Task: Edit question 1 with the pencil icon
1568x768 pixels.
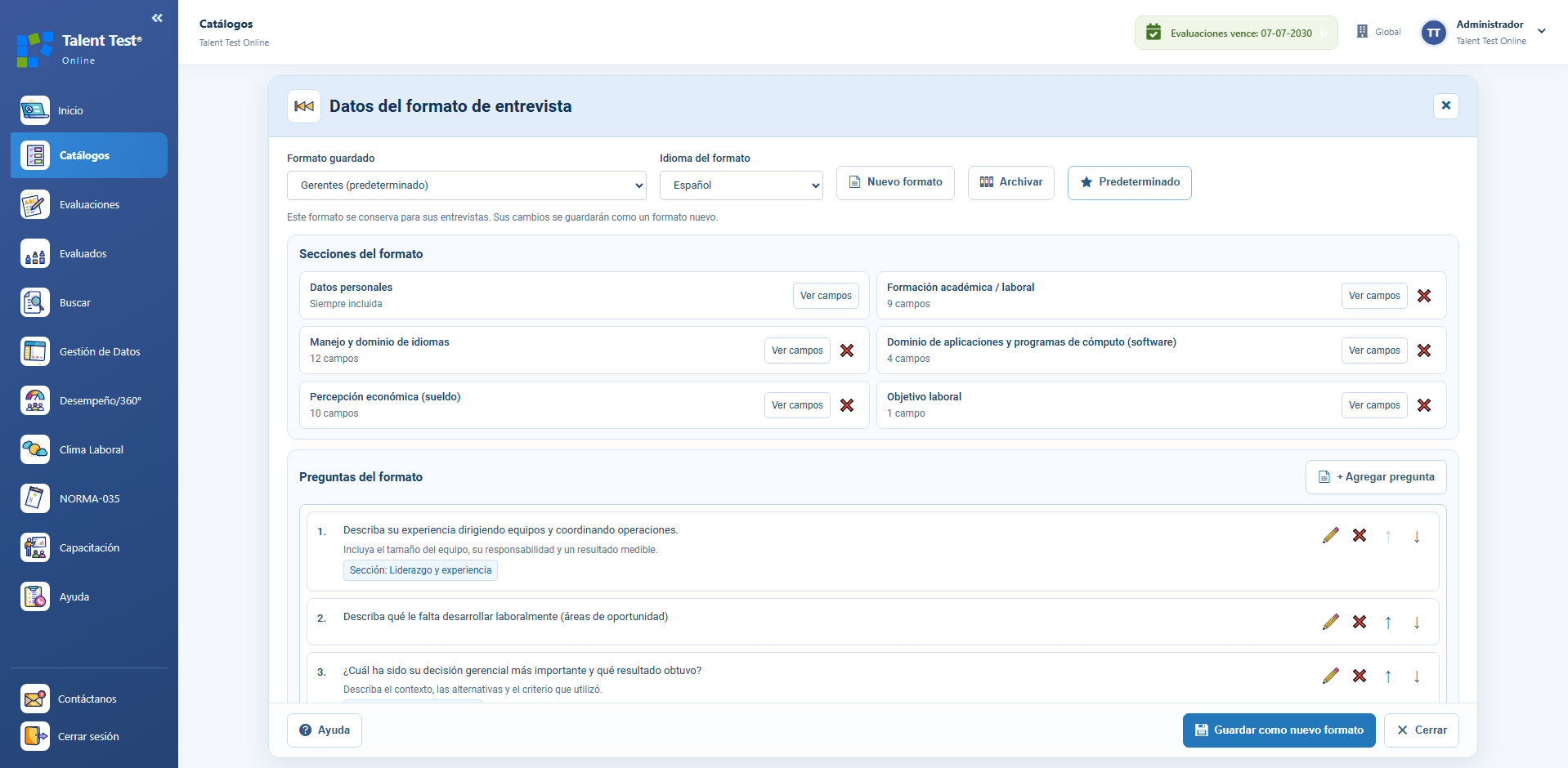Action: coord(1331,536)
